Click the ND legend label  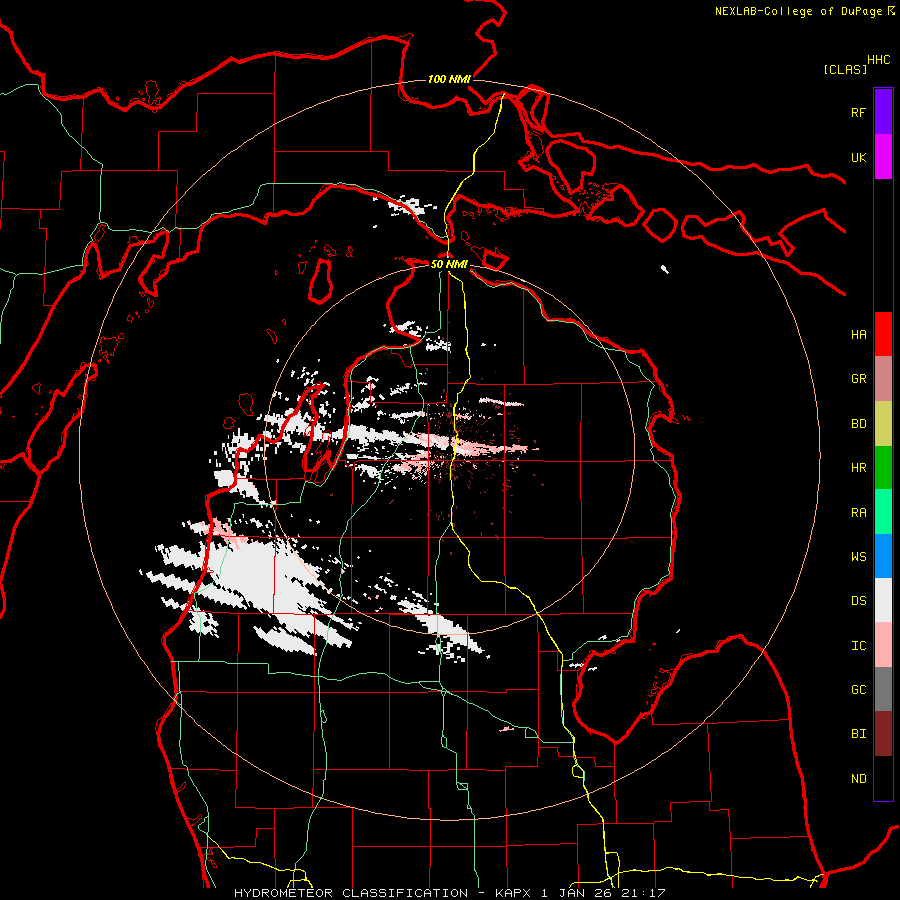(x=858, y=779)
